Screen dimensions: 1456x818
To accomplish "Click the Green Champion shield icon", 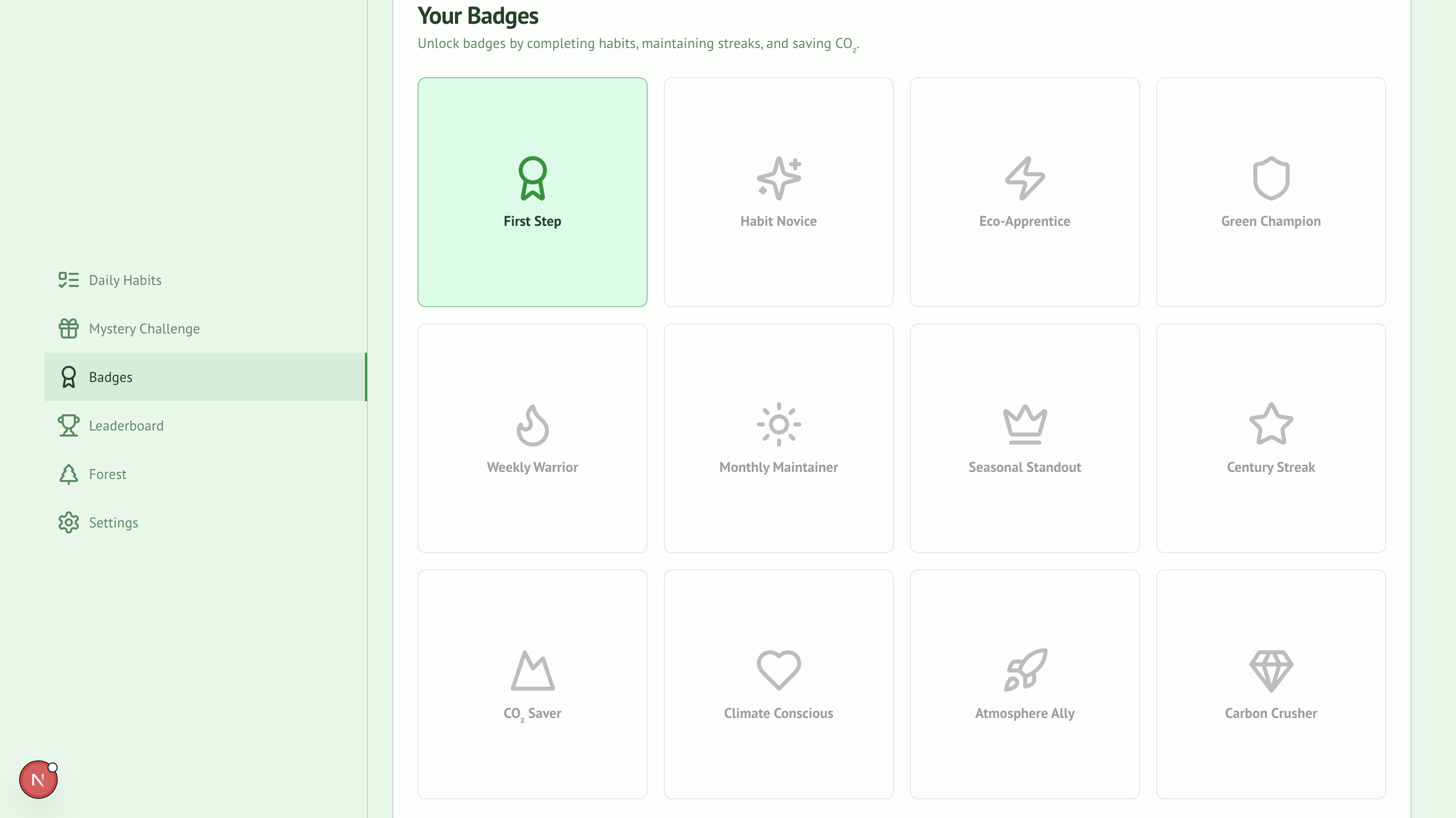I will [x=1270, y=178].
